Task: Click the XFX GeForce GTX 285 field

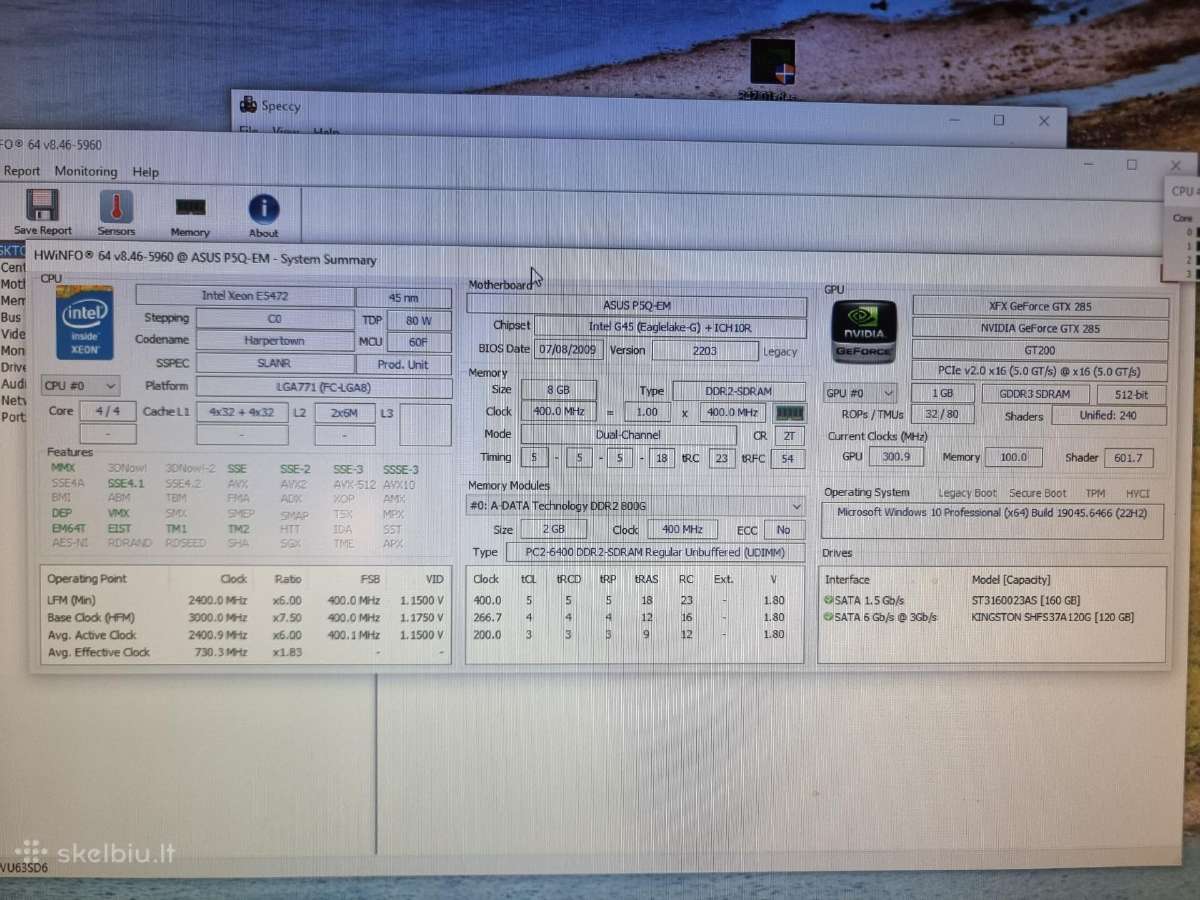Action: 1040,307
